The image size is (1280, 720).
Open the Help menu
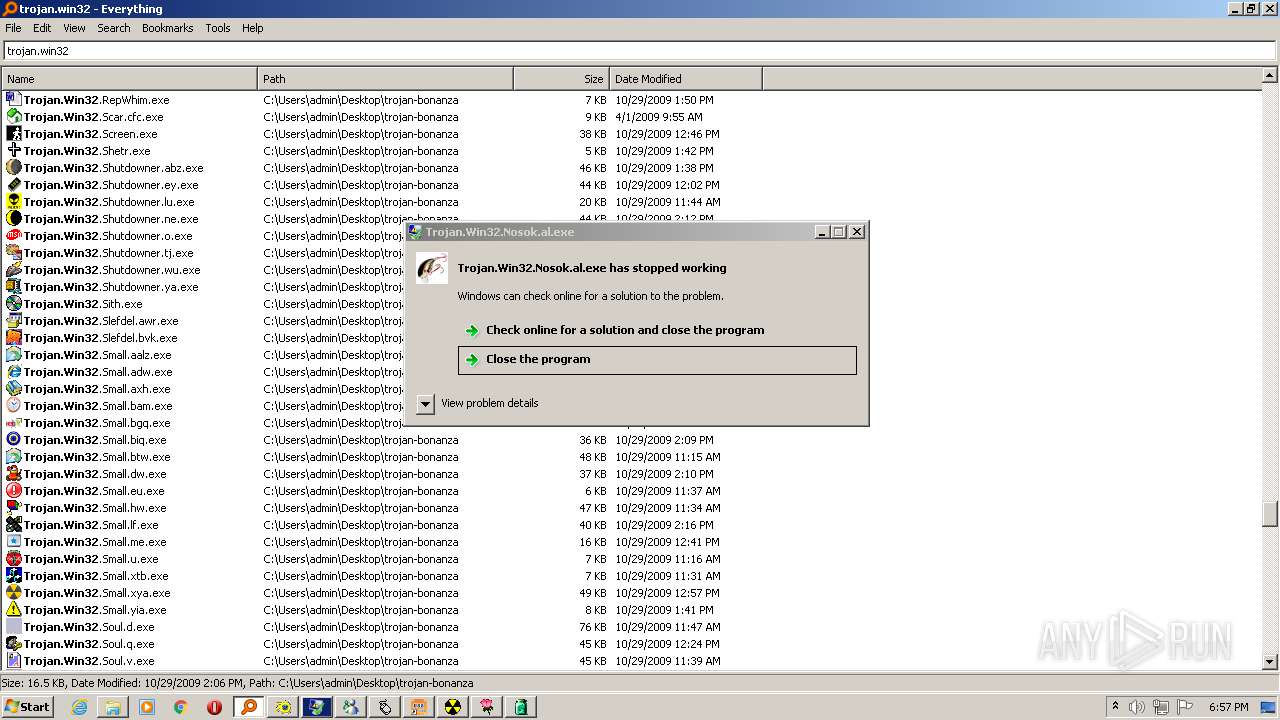253,28
